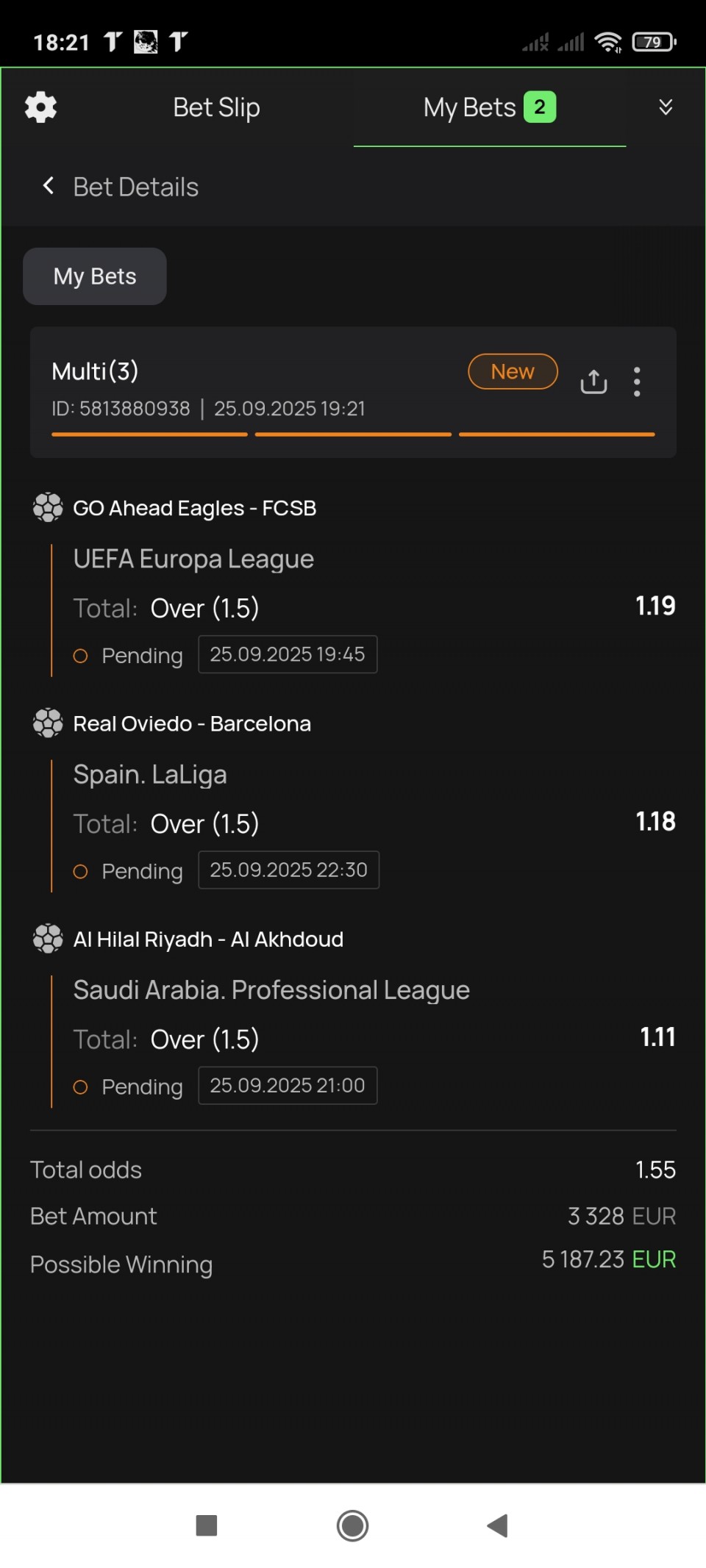Tap the Multi(3) bet ID text
The width and height of the screenshot is (706, 1568).
121,409
